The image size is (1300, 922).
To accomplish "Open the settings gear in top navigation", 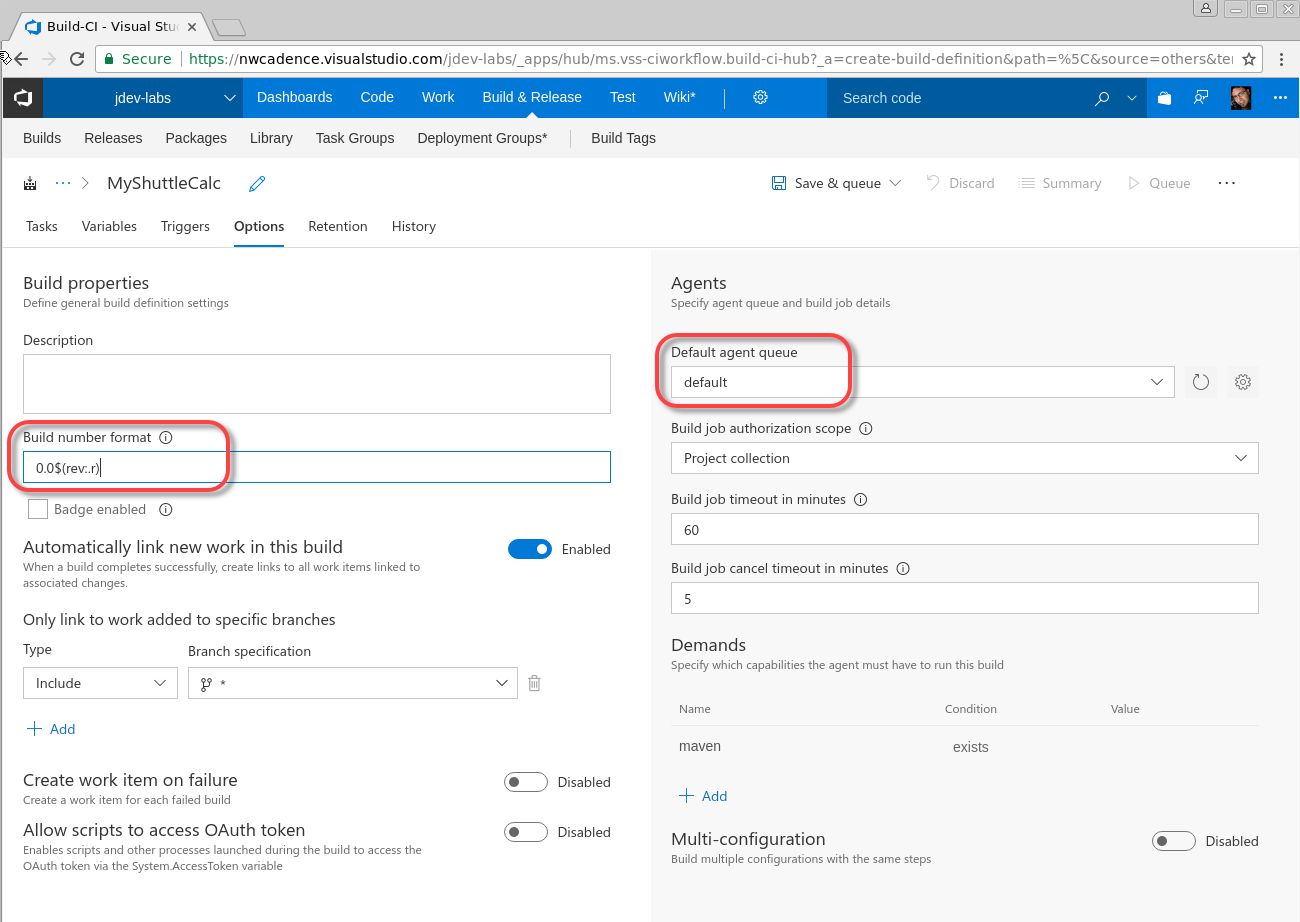I will coord(760,97).
